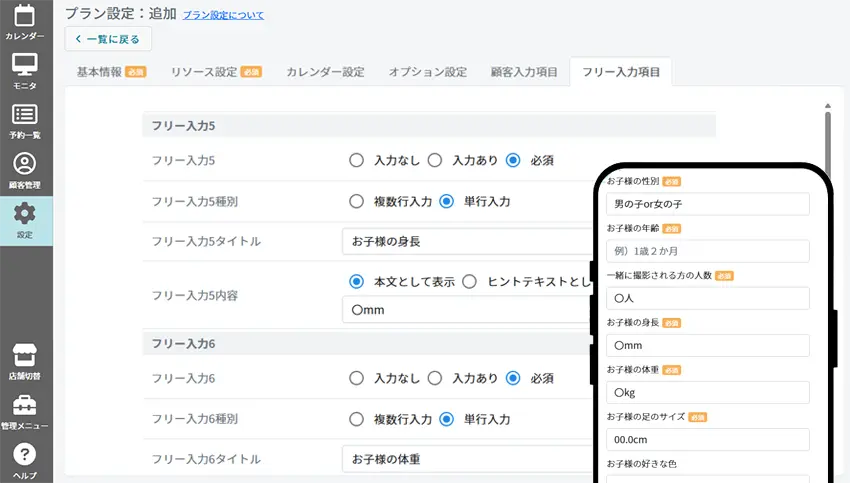Click the 一緒に撮影される方の人数 label

click(x=659, y=275)
